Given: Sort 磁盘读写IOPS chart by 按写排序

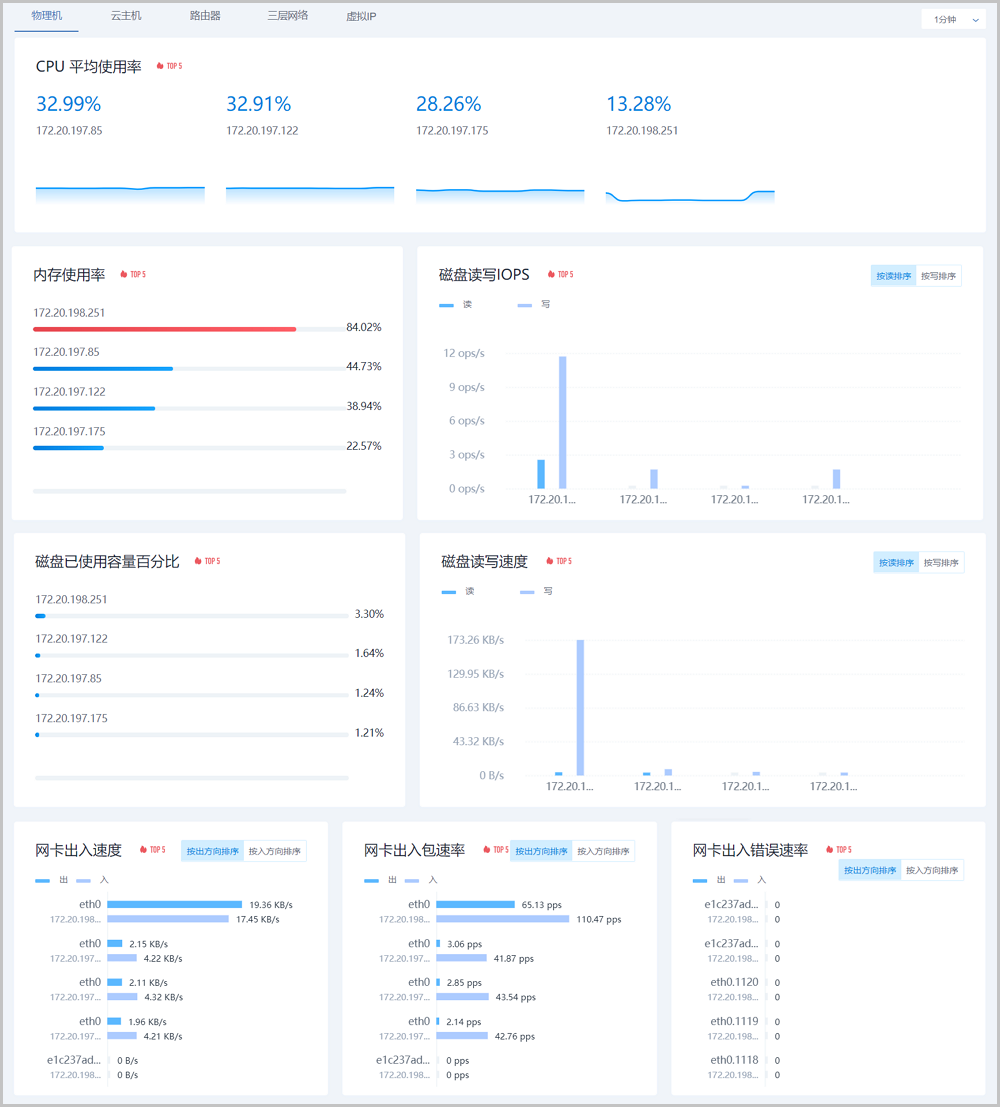Looking at the screenshot, I should [939, 276].
